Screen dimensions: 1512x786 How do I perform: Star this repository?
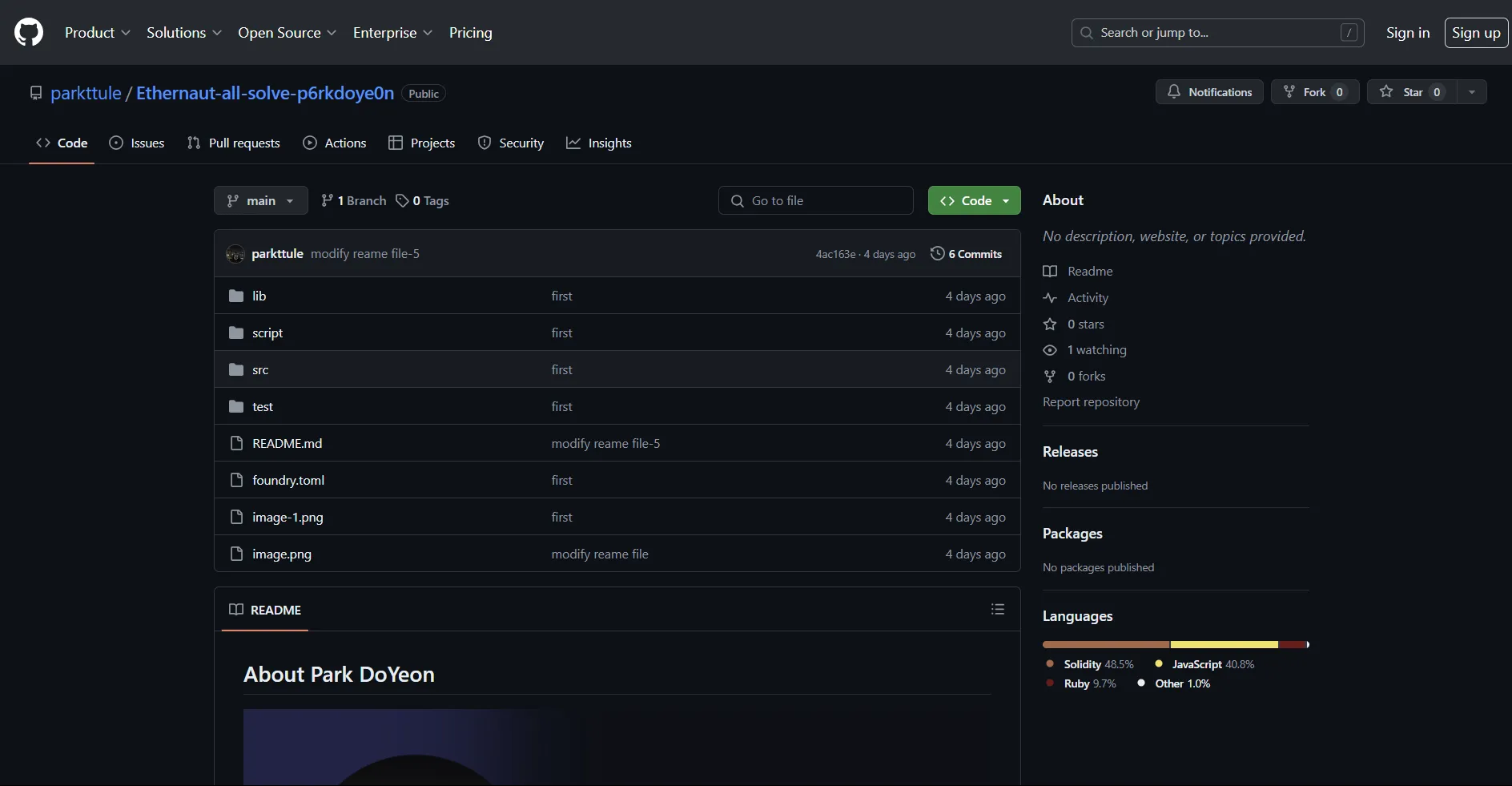(x=1412, y=92)
